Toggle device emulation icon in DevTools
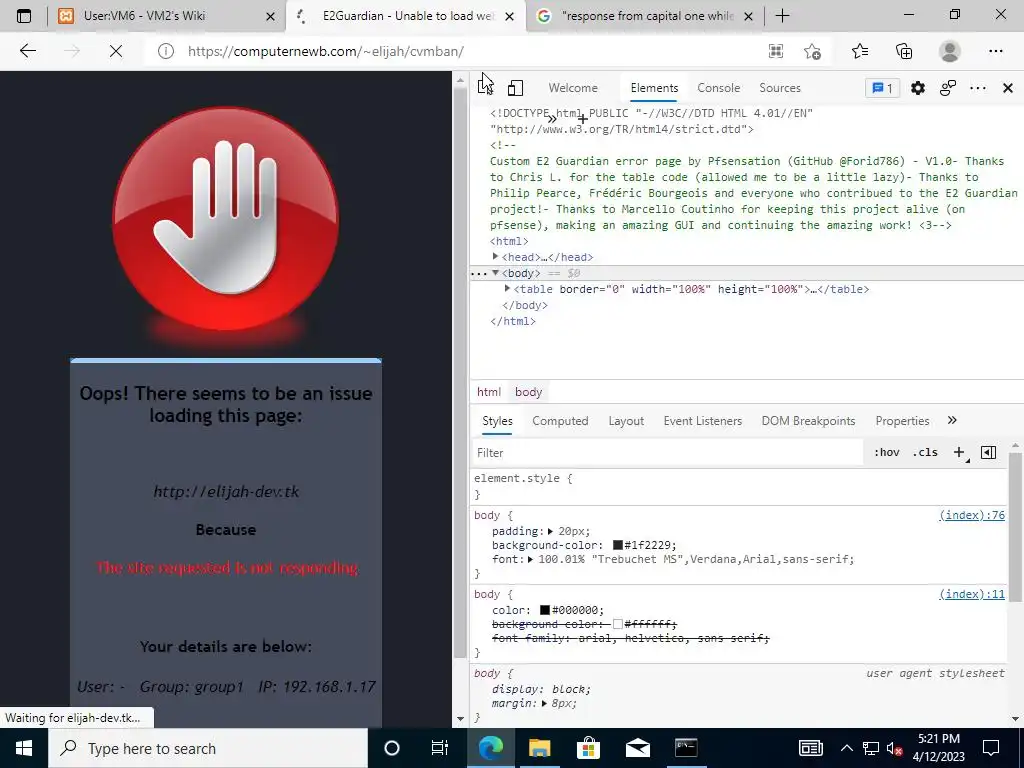Viewport: 1024px width, 768px height. coord(515,88)
